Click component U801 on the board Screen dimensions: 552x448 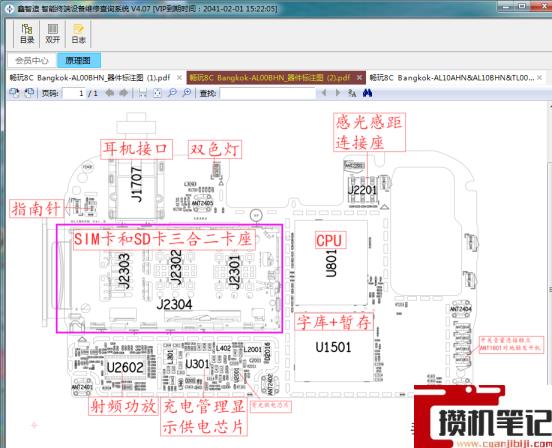tap(331, 264)
